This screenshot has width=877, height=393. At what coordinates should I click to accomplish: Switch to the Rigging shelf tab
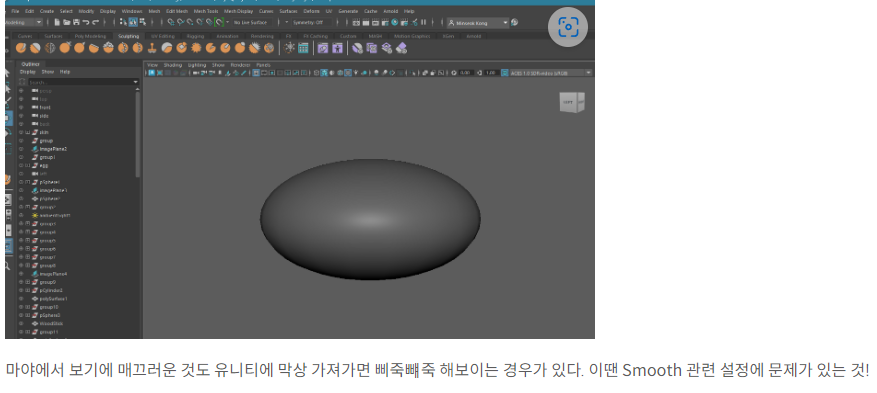[196, 36]
